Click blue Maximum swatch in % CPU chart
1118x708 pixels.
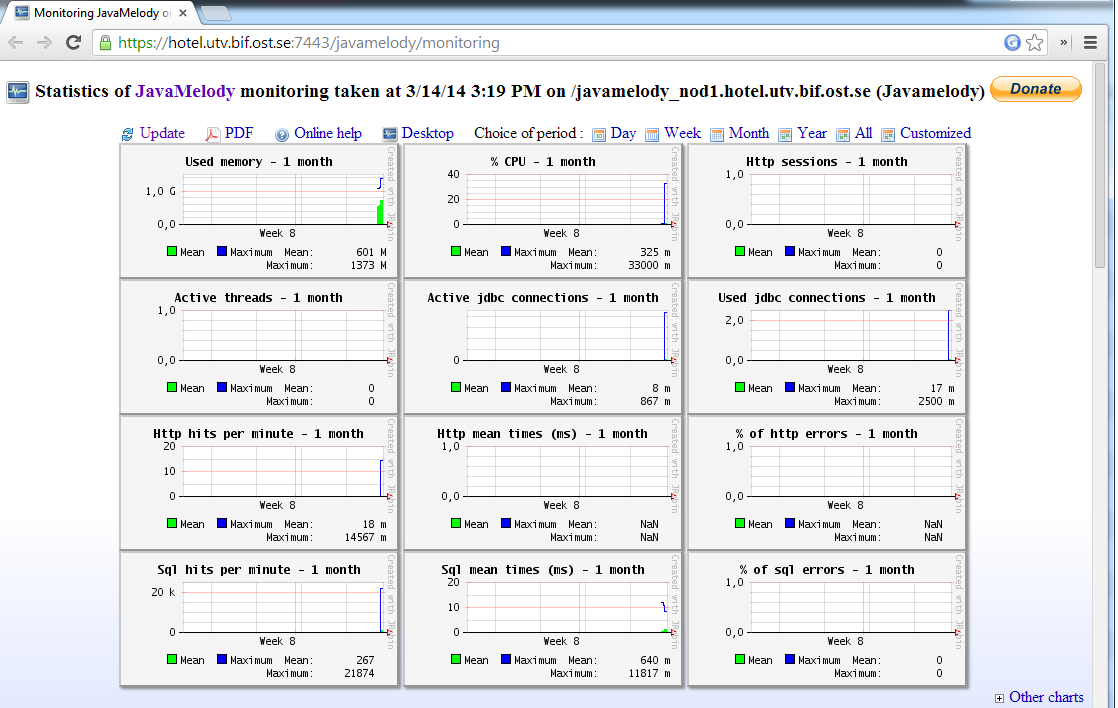pyautogui.click(x=506, y=251)
